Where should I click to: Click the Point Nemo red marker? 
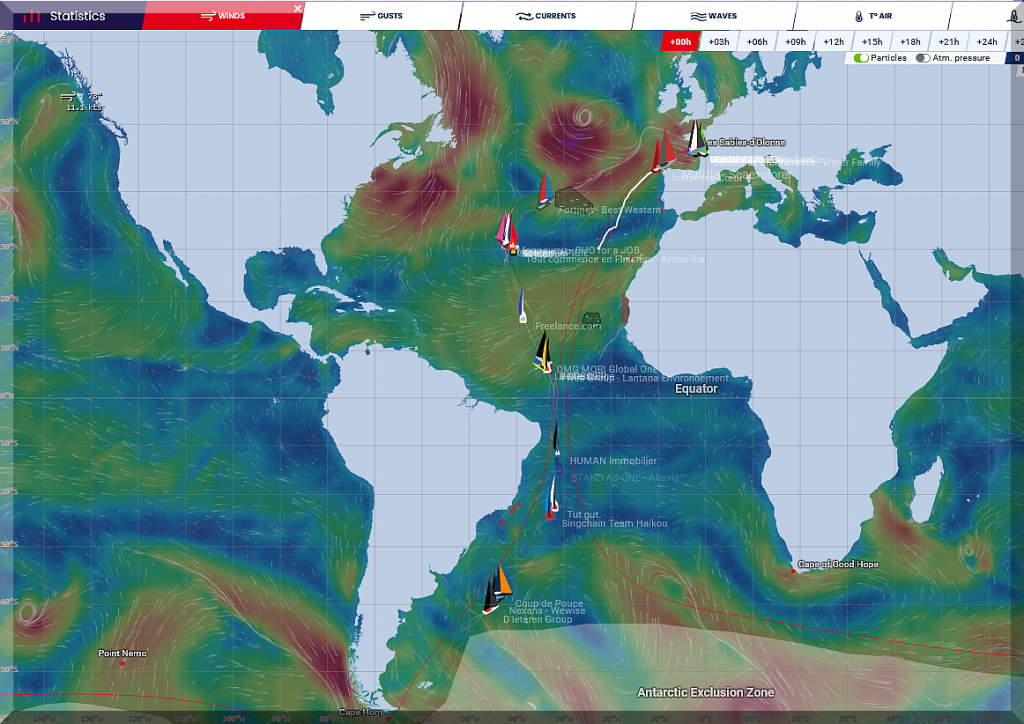(x=123, y=663)
